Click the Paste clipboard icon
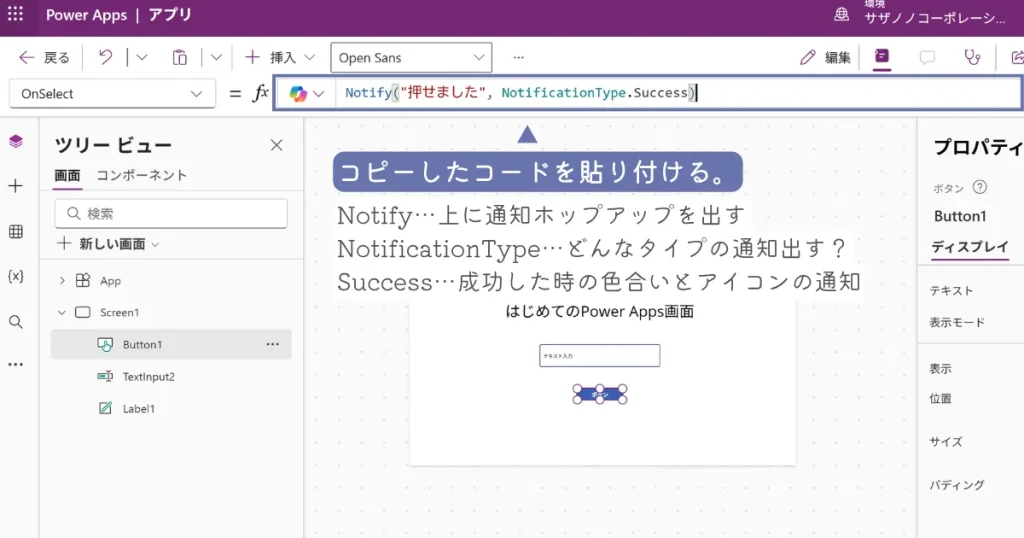This screenshot has width=1024, height=538. click(x=179, y=57)
